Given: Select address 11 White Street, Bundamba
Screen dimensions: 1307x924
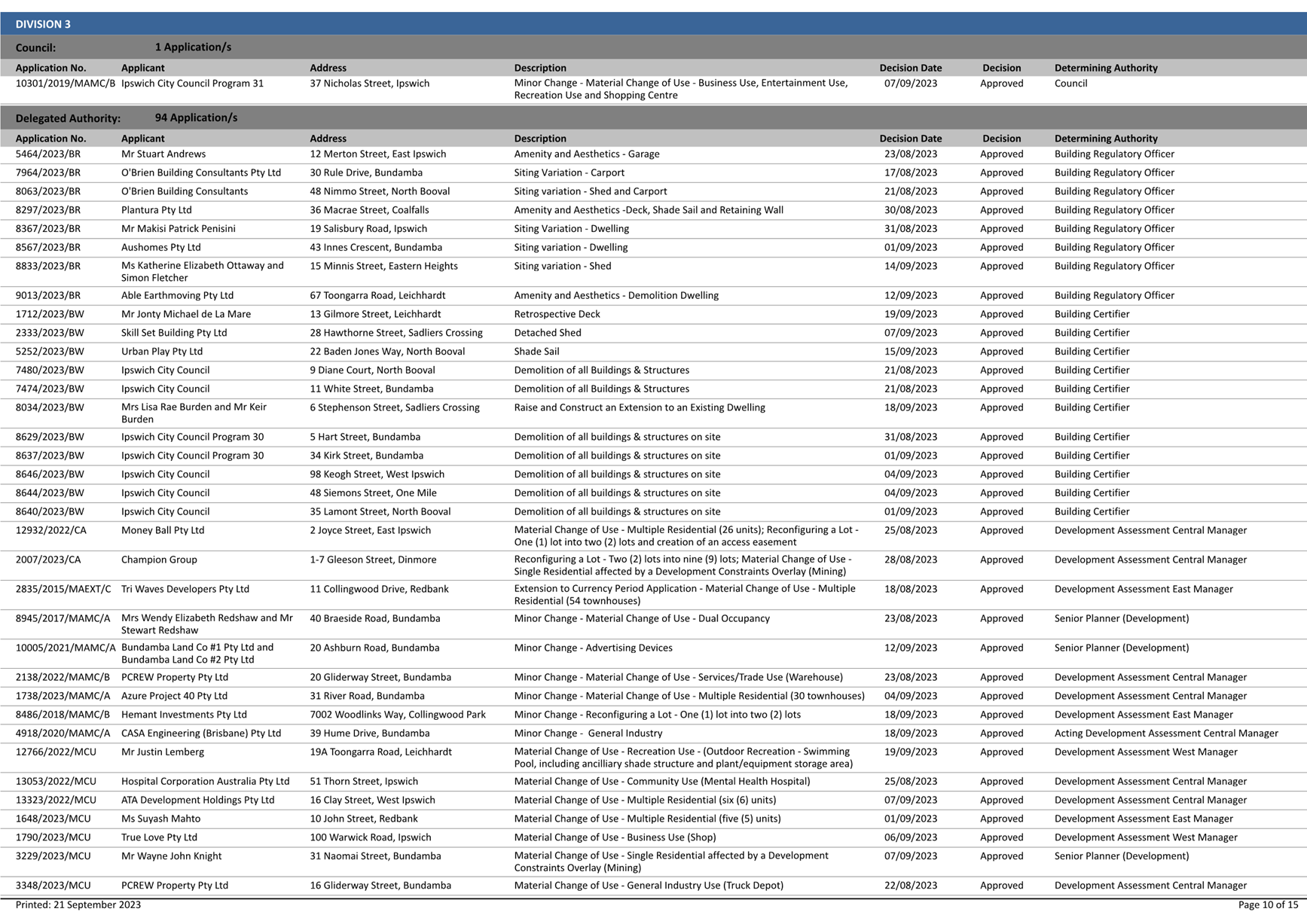Looking at the screenshot, I should 371,389.
